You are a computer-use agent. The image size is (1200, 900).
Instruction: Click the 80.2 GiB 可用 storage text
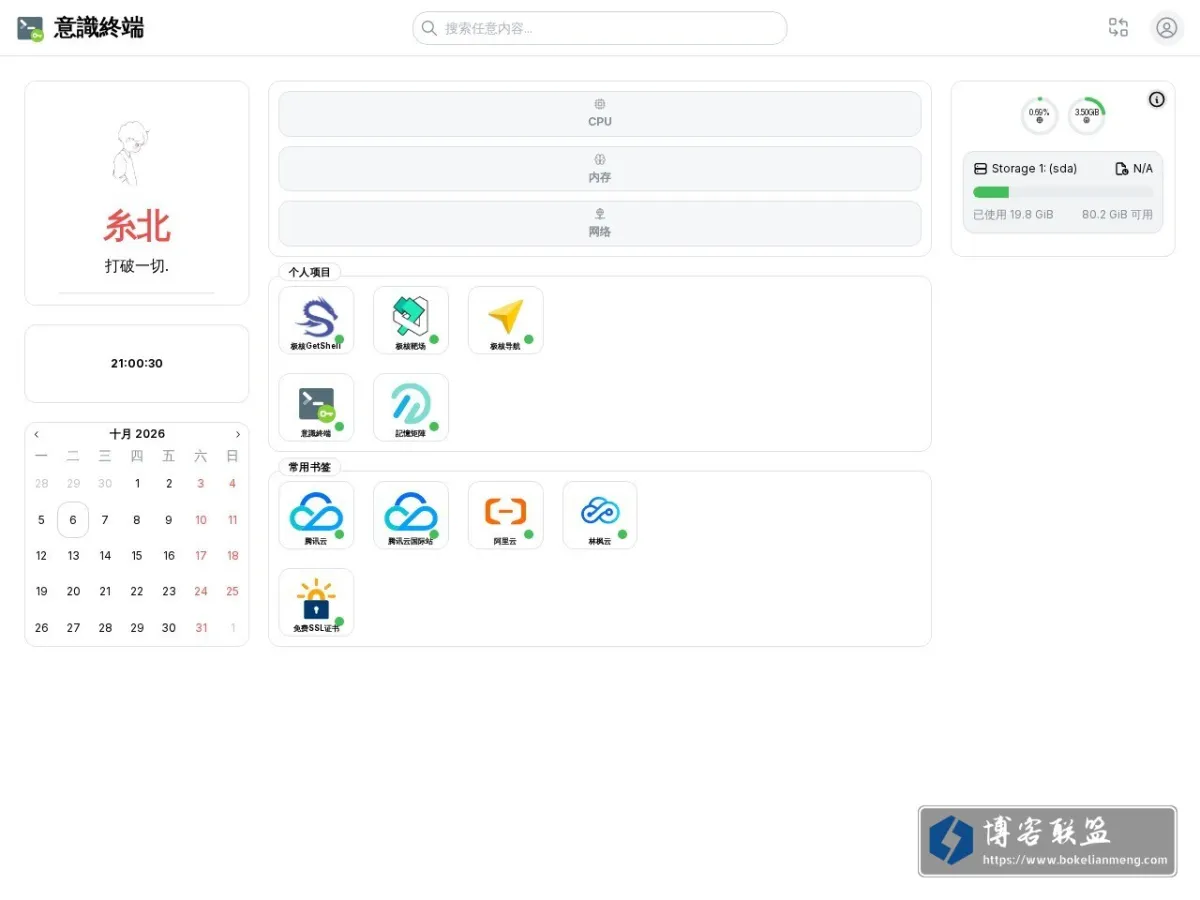(x=1117, y=214)
